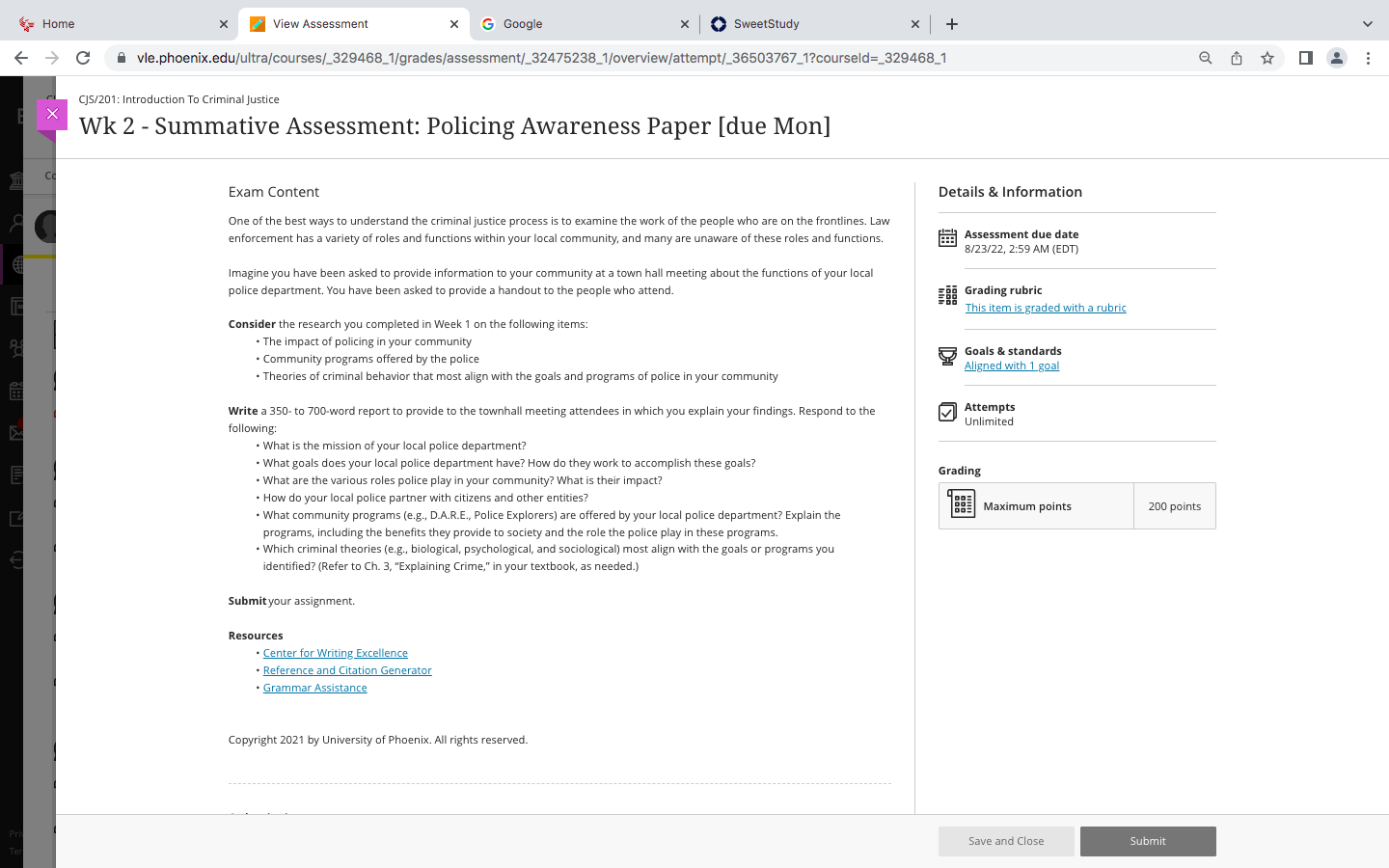This screenshot has width=1389, height=868.
Task: Open 'This item is graded with a rubric' link
Action: click(1046, 308)
